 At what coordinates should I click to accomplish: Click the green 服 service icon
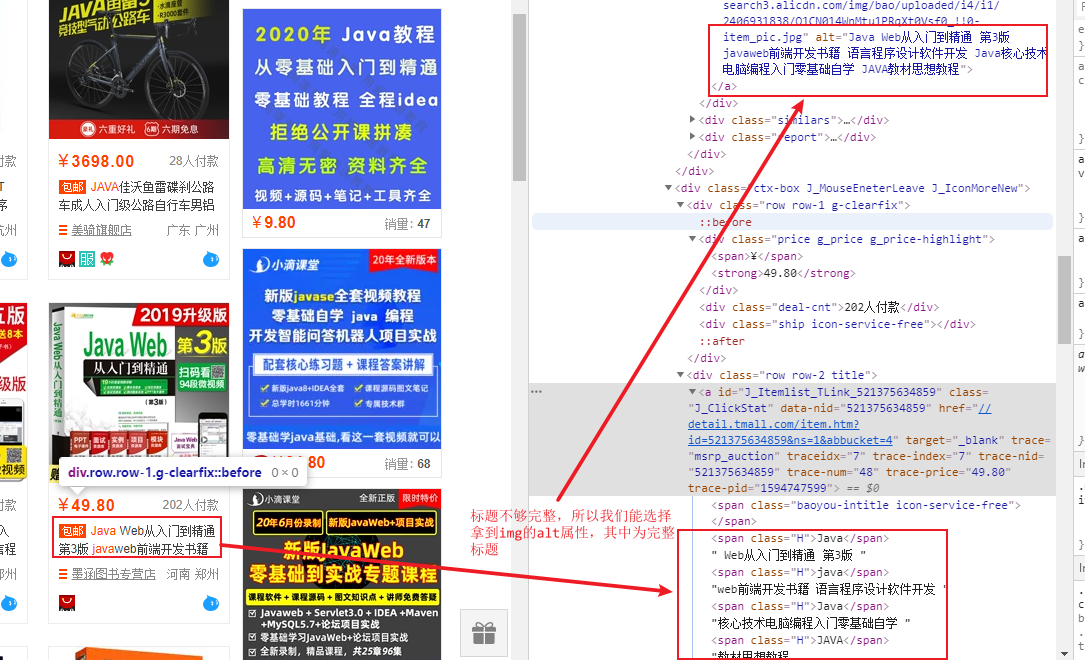(x=87, y=259)
